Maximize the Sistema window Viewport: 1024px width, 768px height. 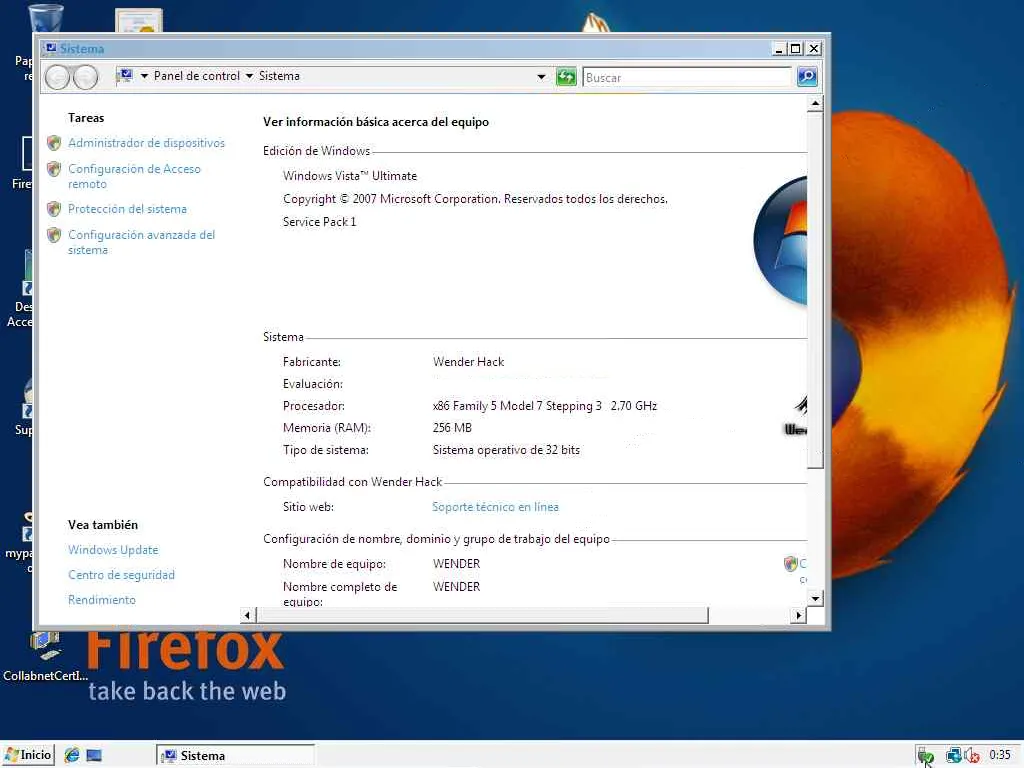(796, 49)
